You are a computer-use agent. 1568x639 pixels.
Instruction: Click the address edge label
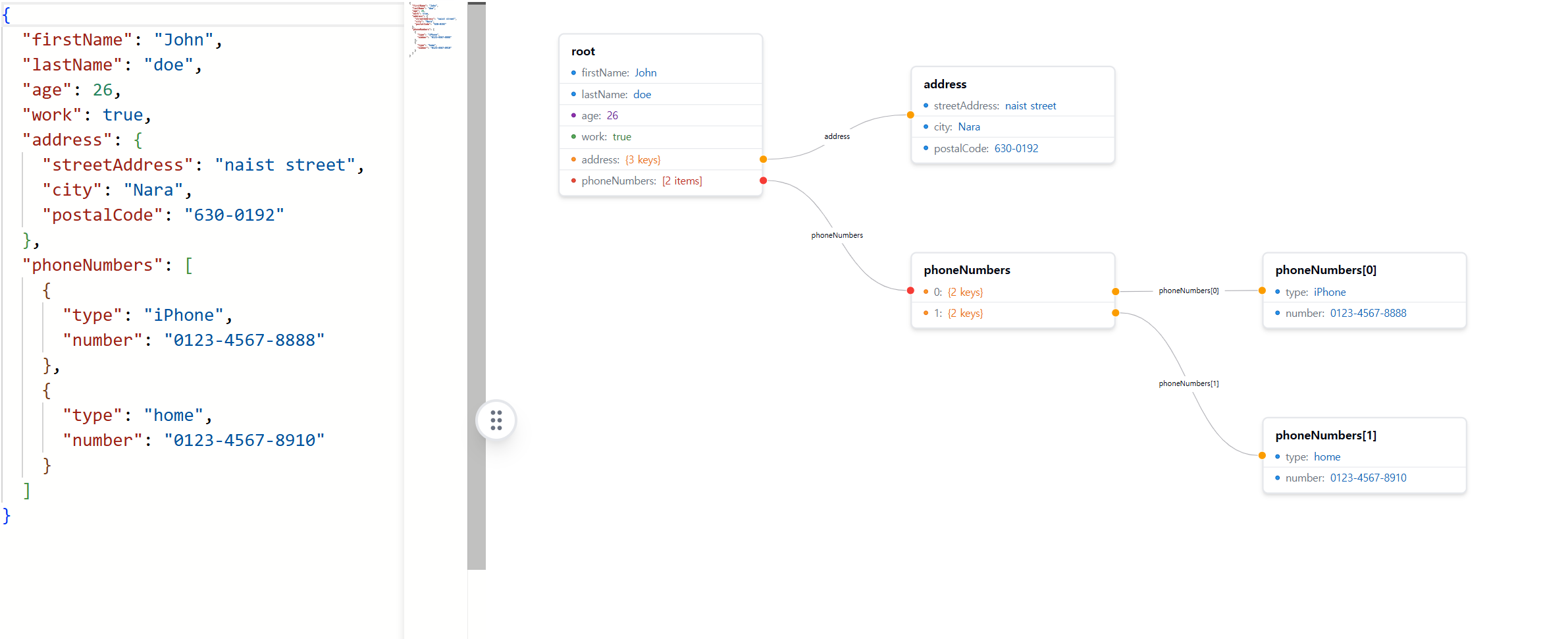tap(837, 136)
